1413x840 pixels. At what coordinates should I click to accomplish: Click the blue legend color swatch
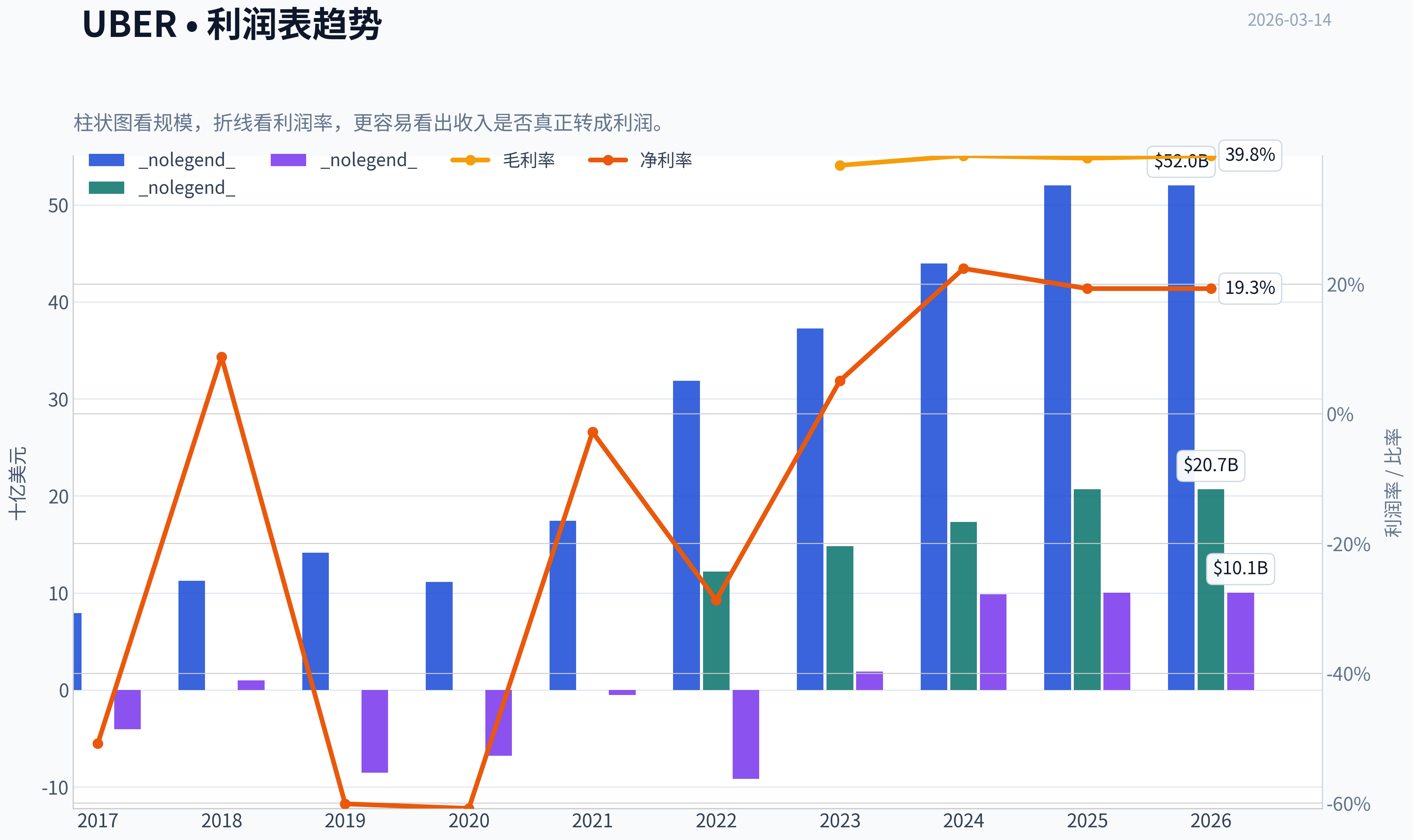click(107, 160)
